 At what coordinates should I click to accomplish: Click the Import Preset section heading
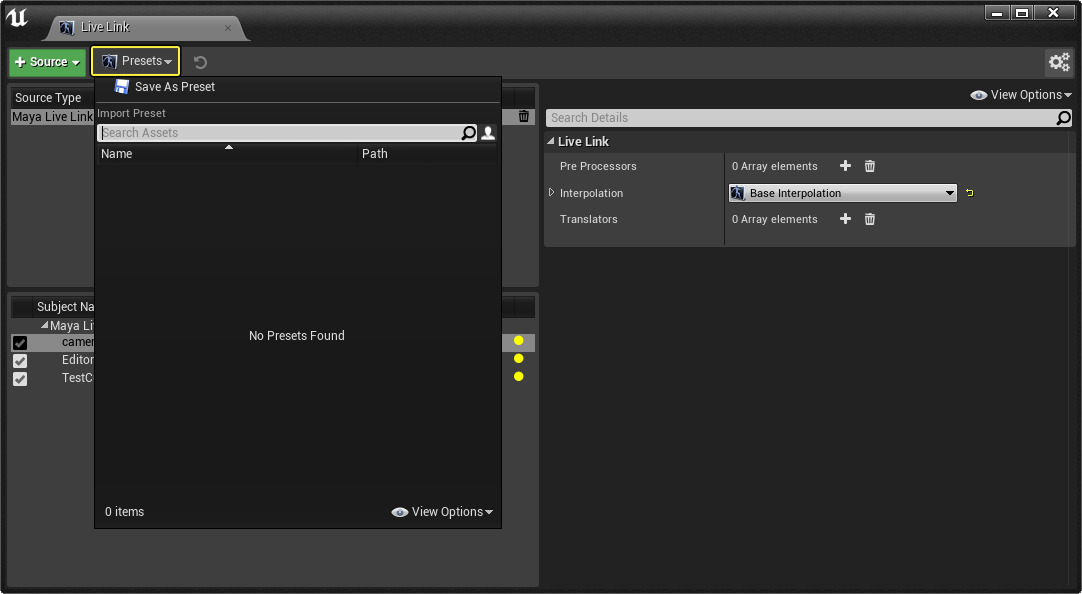pos(131,113)
